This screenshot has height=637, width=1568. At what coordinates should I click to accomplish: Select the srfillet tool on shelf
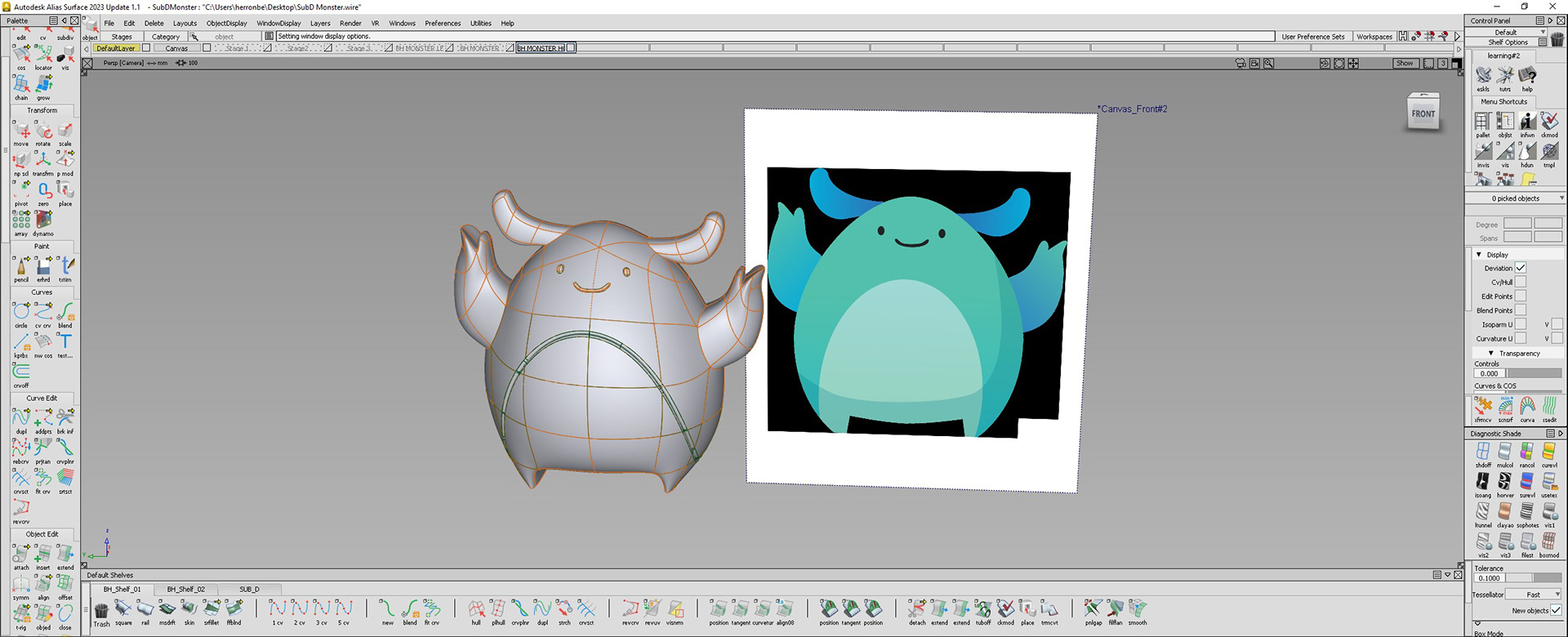tap(212, 611)
